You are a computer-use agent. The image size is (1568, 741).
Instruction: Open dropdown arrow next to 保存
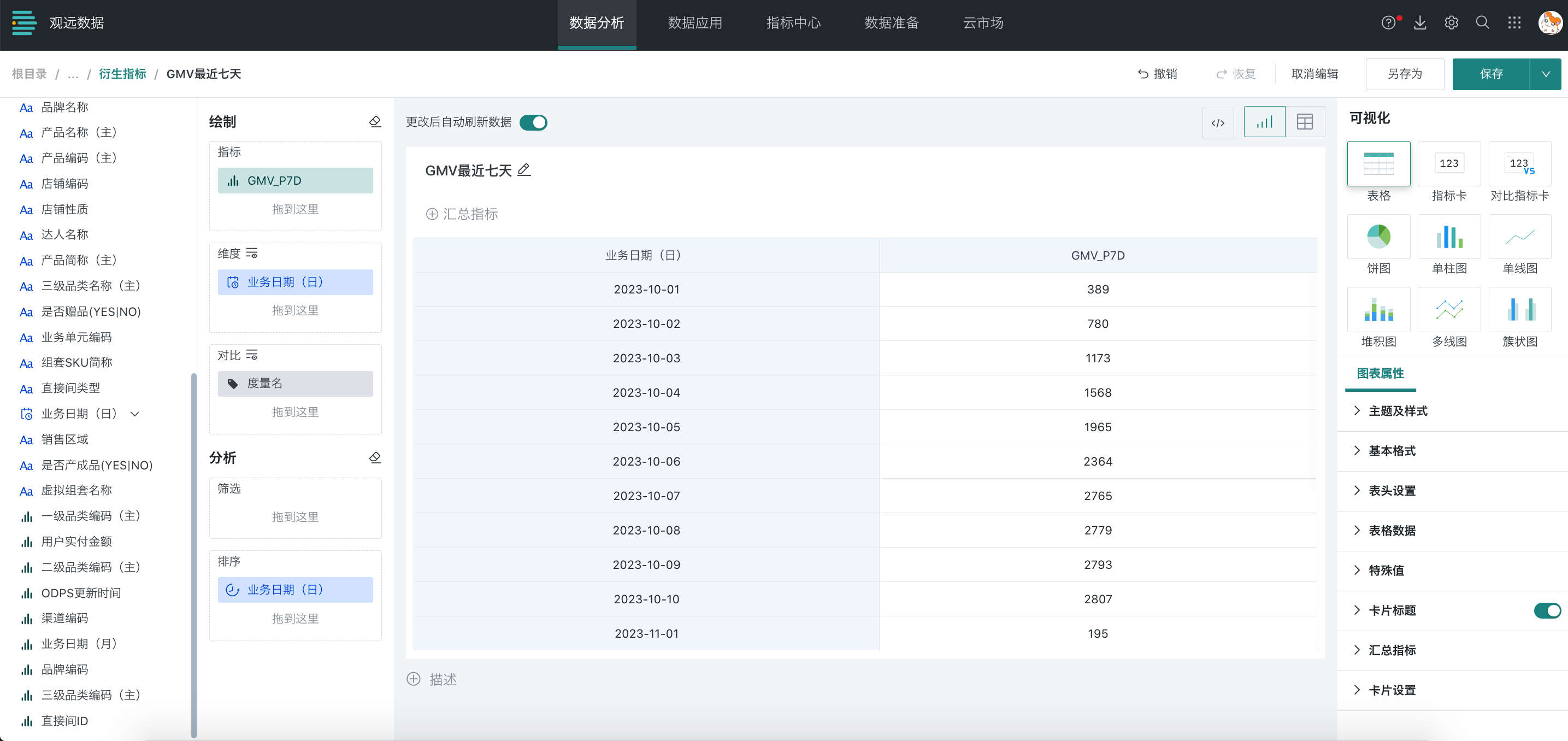point(1546,74)
